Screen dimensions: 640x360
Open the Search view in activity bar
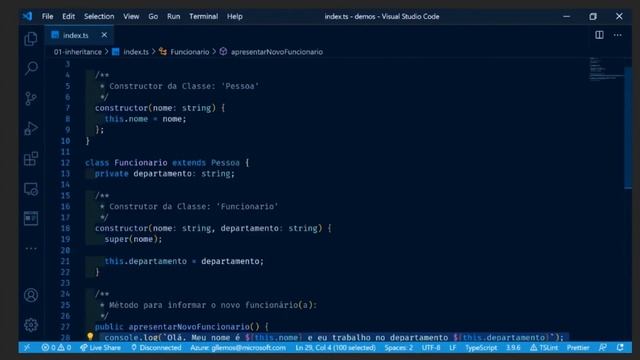(x=31, y=68)
